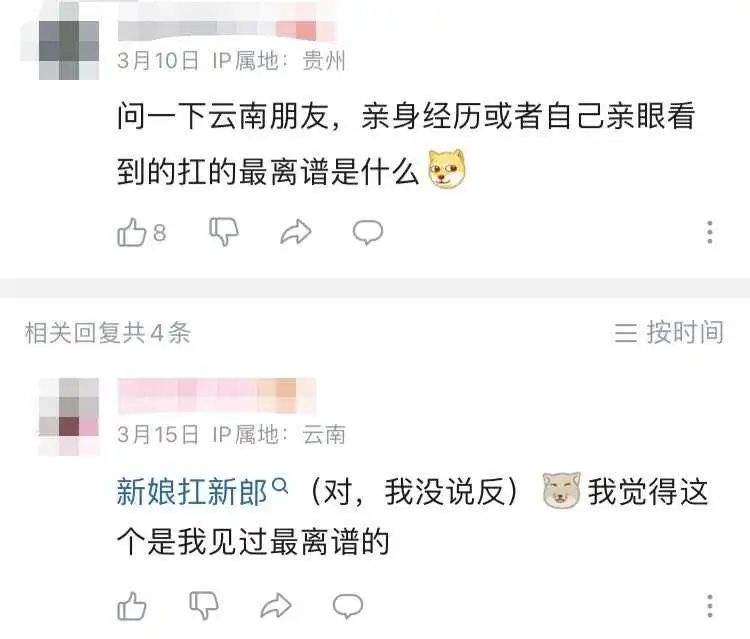Tap the search magnifier next to 新娘扛新郎

point(280,485)
